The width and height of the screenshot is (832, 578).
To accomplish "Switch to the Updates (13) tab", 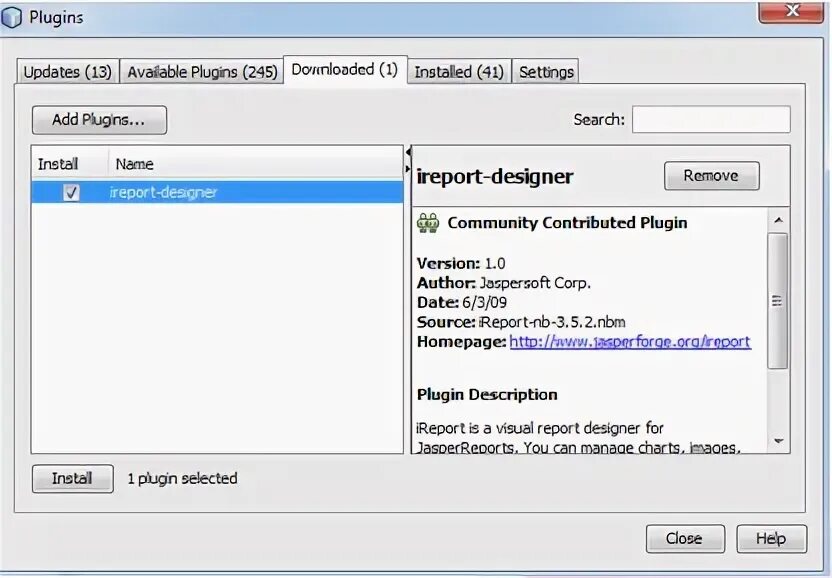I will [x=68, y=72].
